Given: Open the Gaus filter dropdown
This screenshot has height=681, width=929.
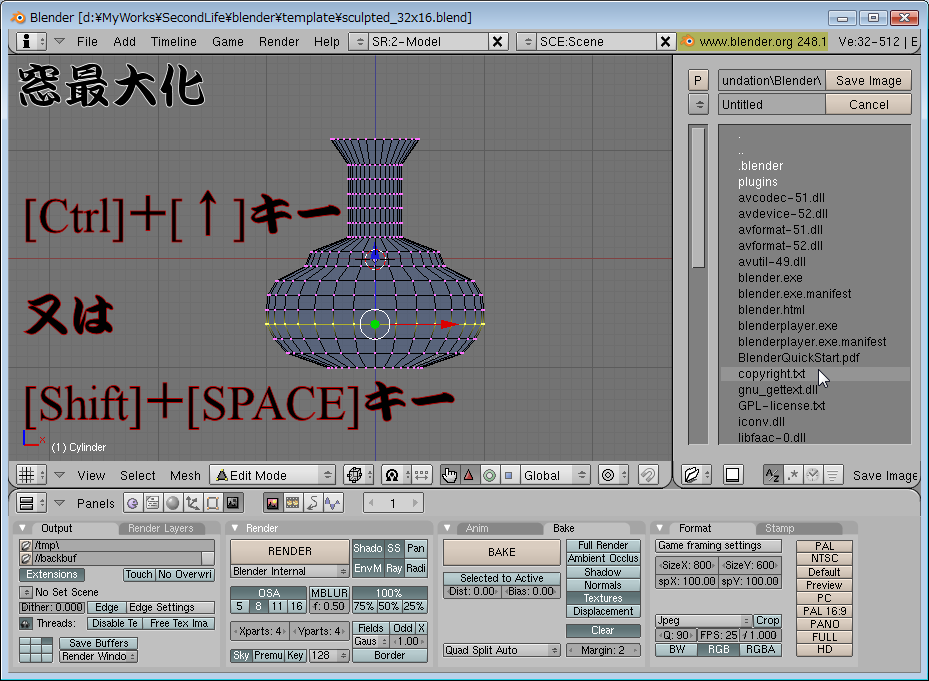Looking at the screenshot, I should tap(371, 641).
